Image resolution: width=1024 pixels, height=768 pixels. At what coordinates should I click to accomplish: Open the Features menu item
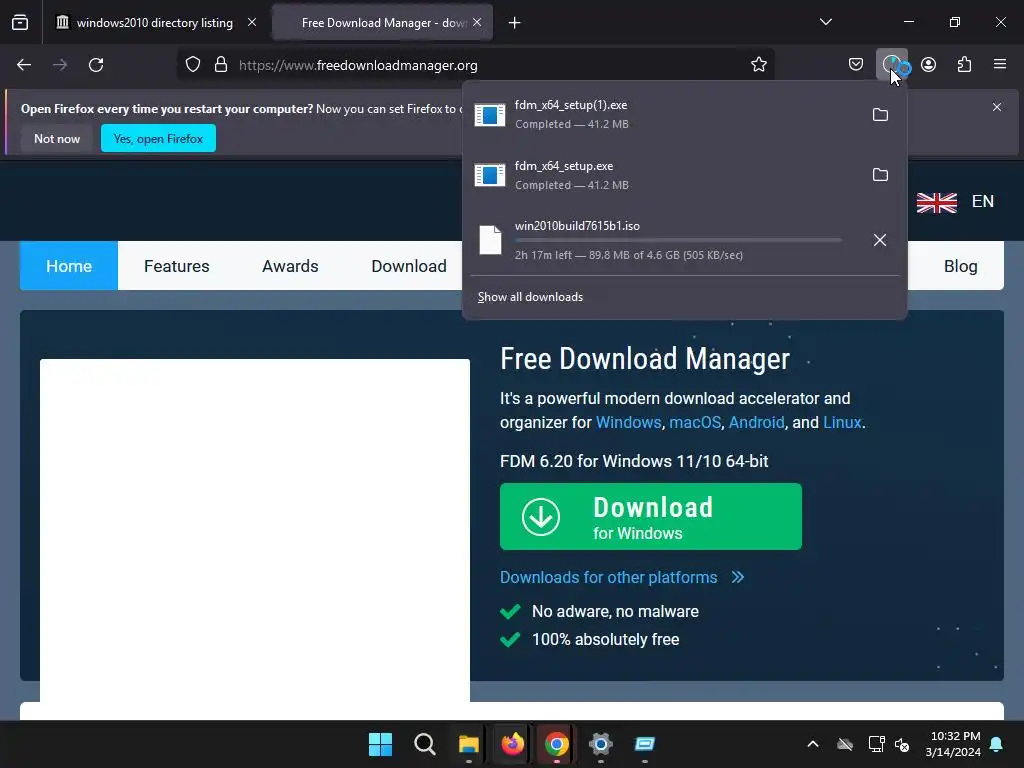pyautogui.click(x=176, y=266)
